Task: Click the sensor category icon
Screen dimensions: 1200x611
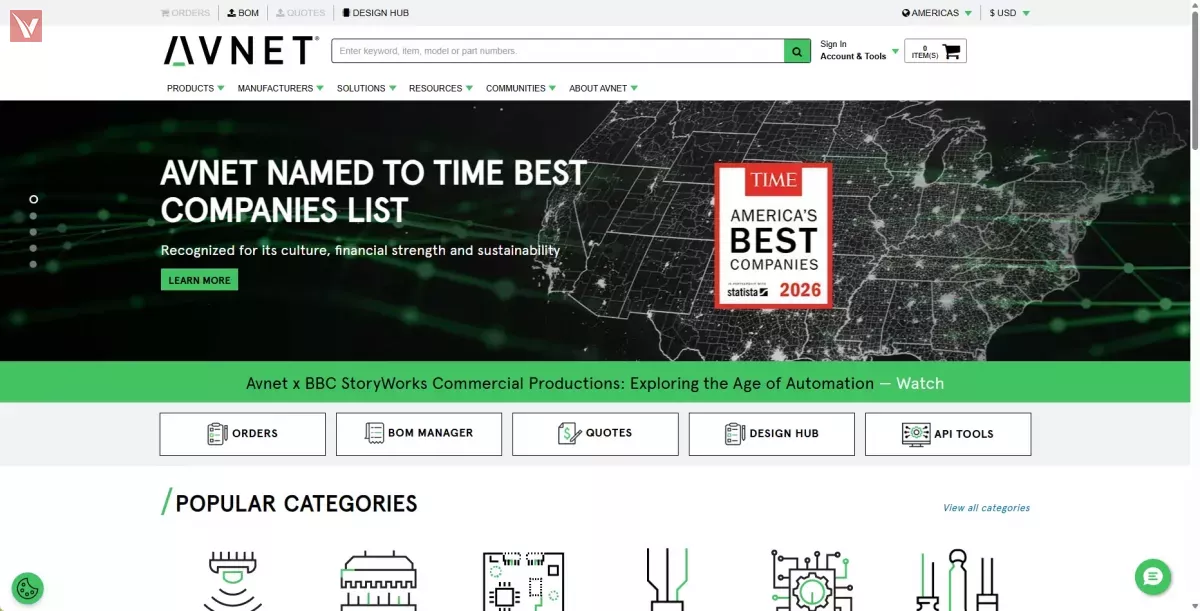Action: click(x=233, y=581)
